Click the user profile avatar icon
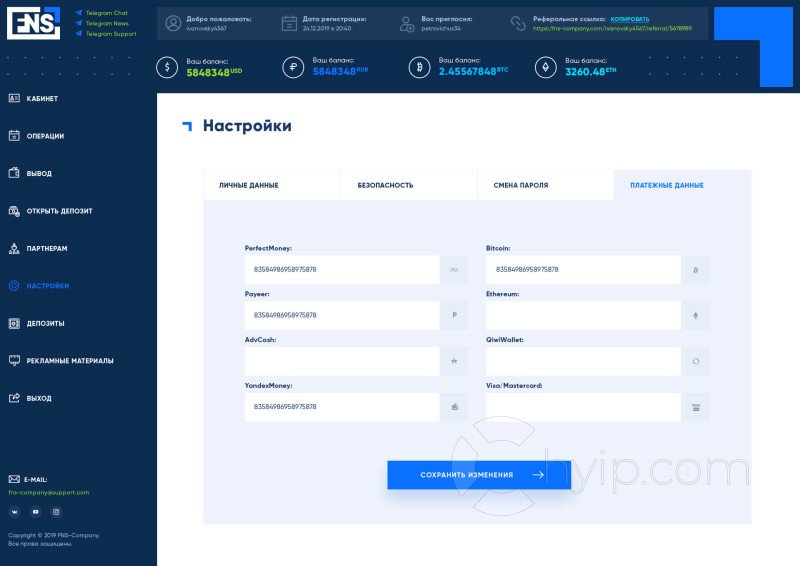The height and width of the screenshot is (566, 800). point(173,23)
